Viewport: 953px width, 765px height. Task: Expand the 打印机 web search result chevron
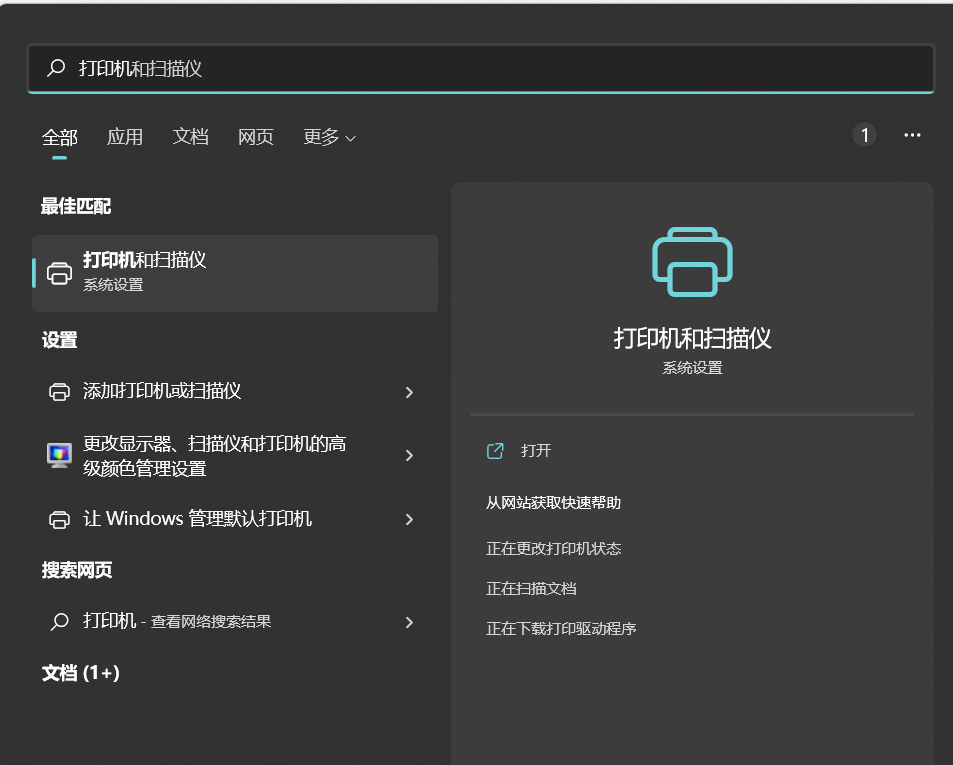click(x=409, y=621)
